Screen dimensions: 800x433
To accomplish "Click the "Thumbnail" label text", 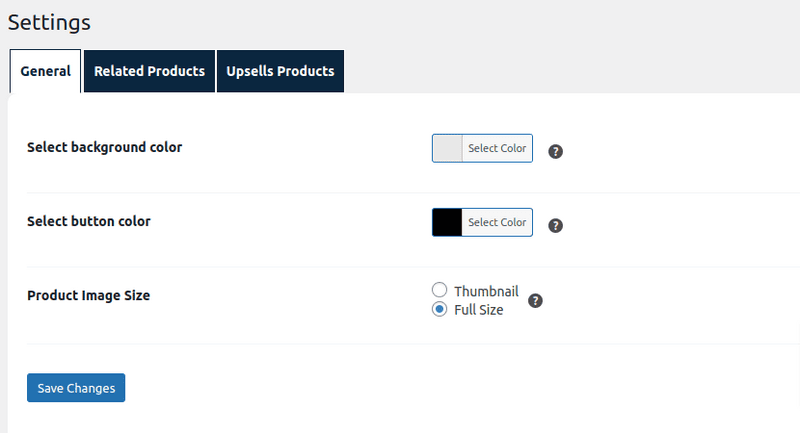I will coord(486,291).
